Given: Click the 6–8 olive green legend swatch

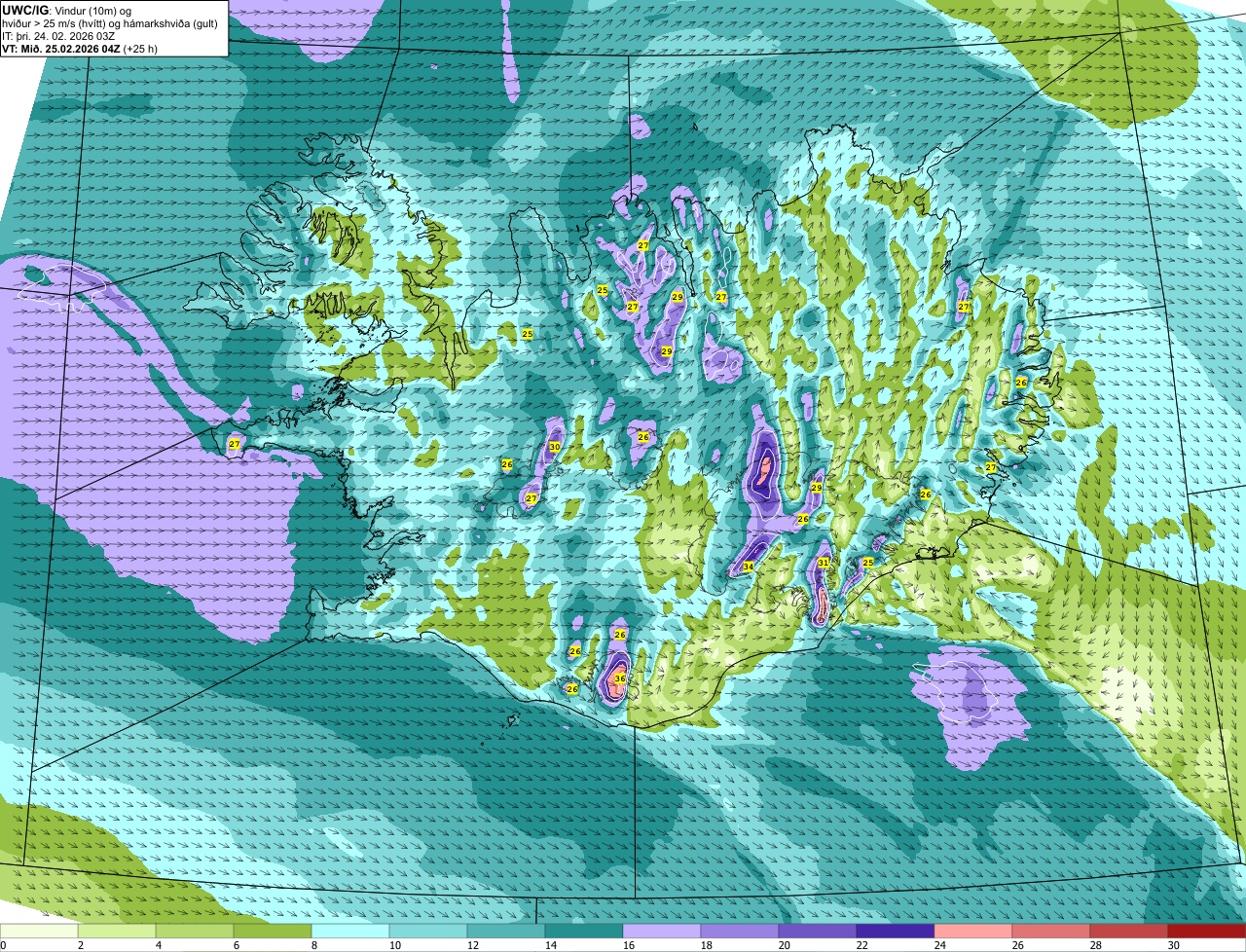Looking at the screenshot, I should pyautogui.click(x=273, y=931).
